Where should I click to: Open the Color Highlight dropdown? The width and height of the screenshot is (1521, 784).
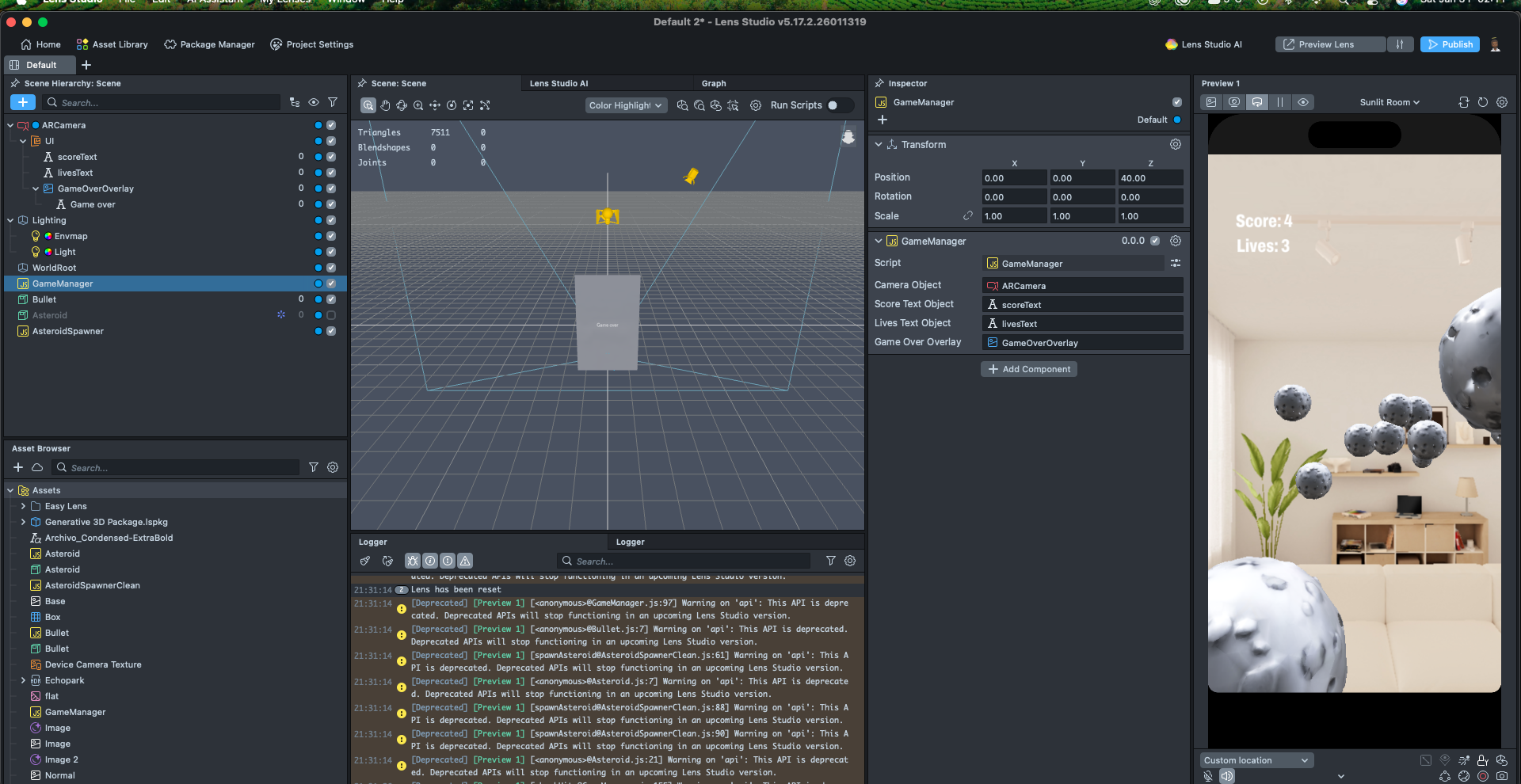626,105
